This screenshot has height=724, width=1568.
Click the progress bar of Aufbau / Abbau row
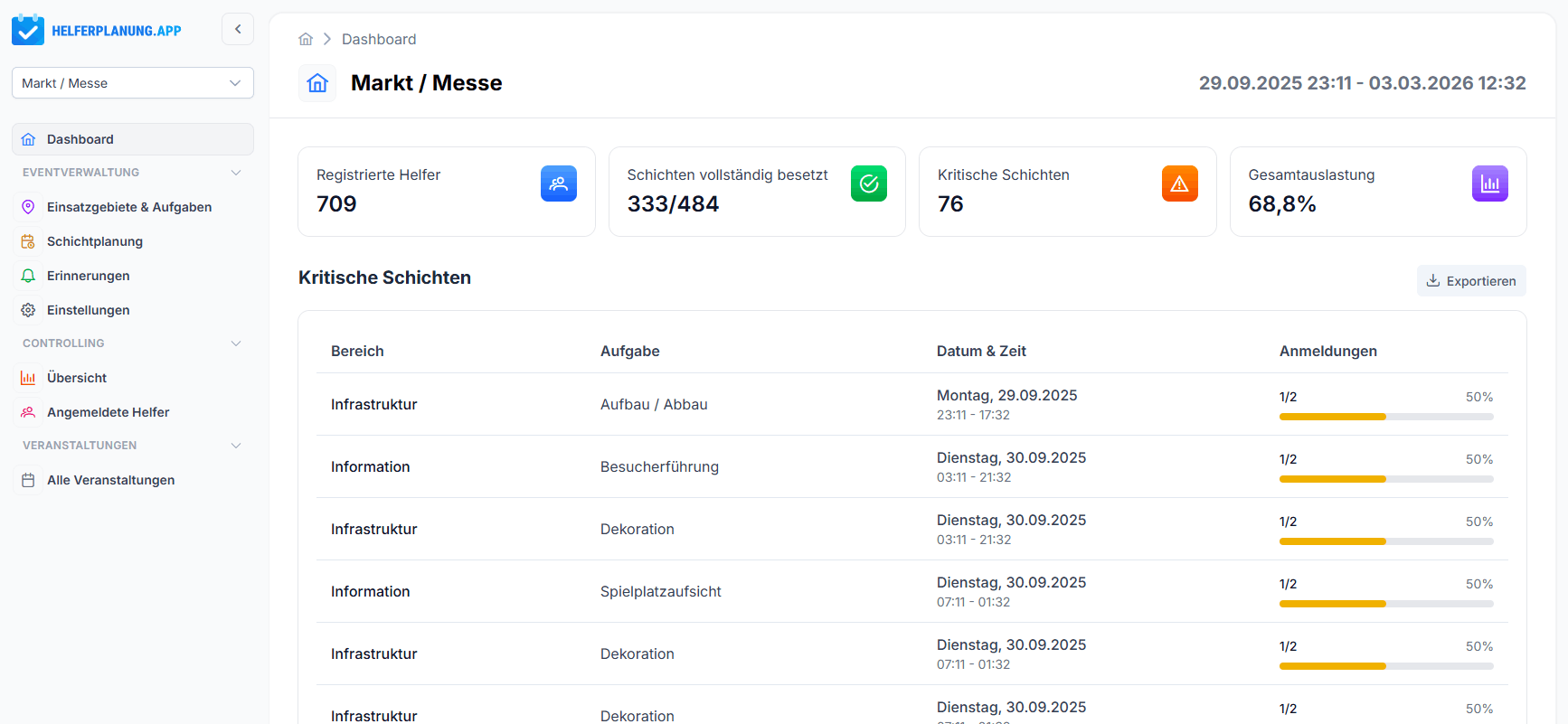click(1386, 417)
